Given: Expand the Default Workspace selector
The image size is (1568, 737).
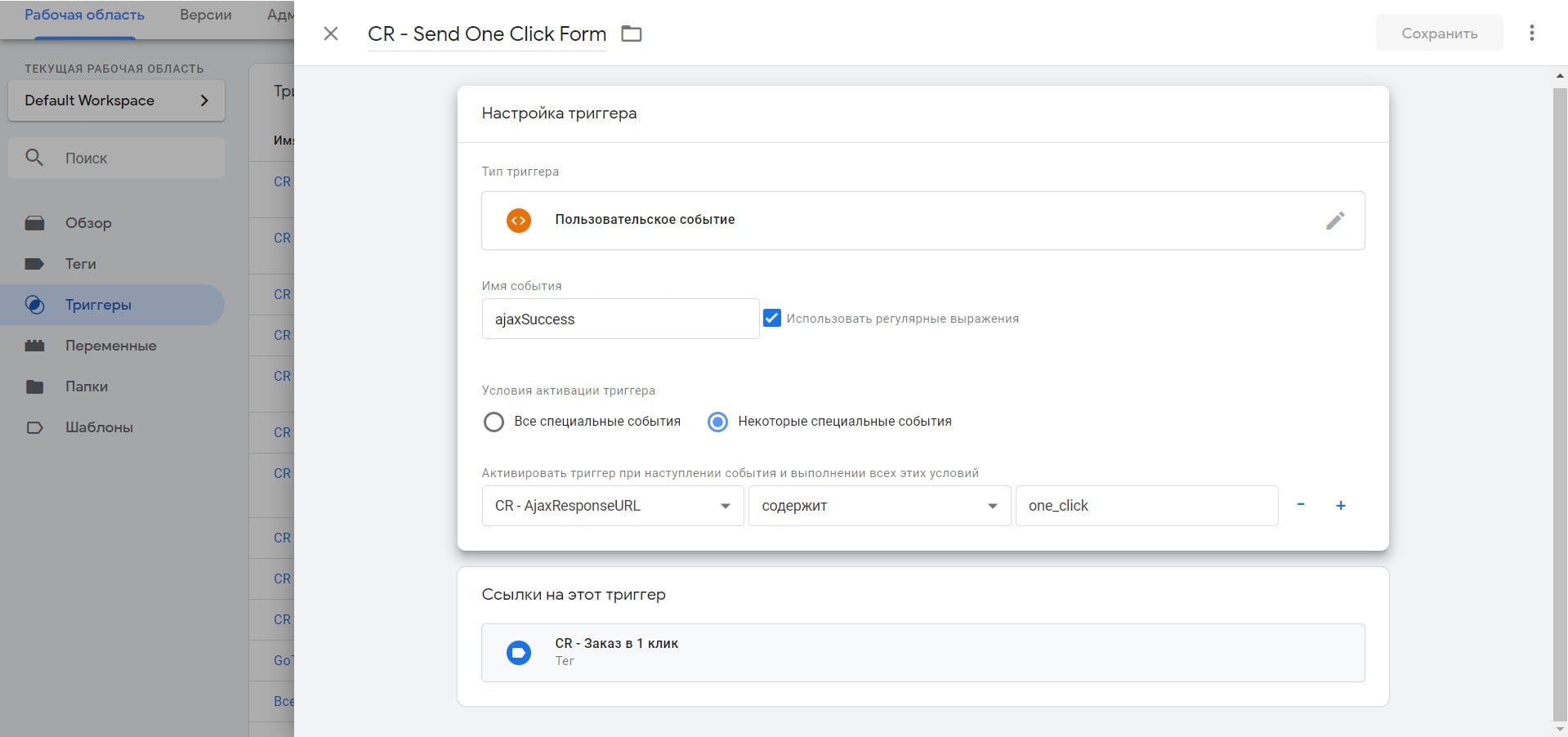Looking at the screenshot, I should (x=116, y=100).
